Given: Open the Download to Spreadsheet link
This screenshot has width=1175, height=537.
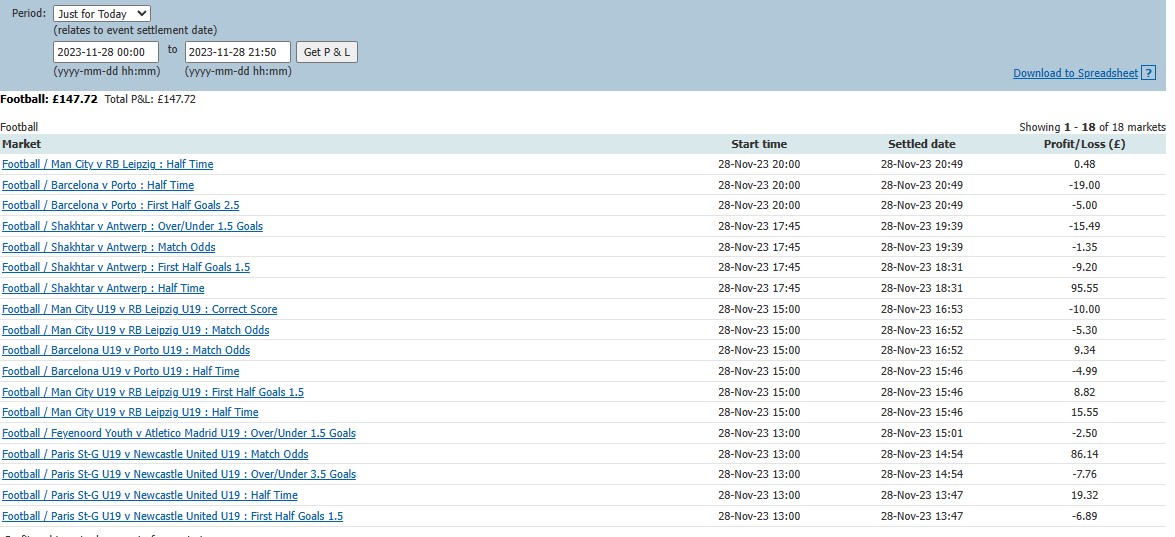Looking at the screenshot, I should pos(1075,73).
